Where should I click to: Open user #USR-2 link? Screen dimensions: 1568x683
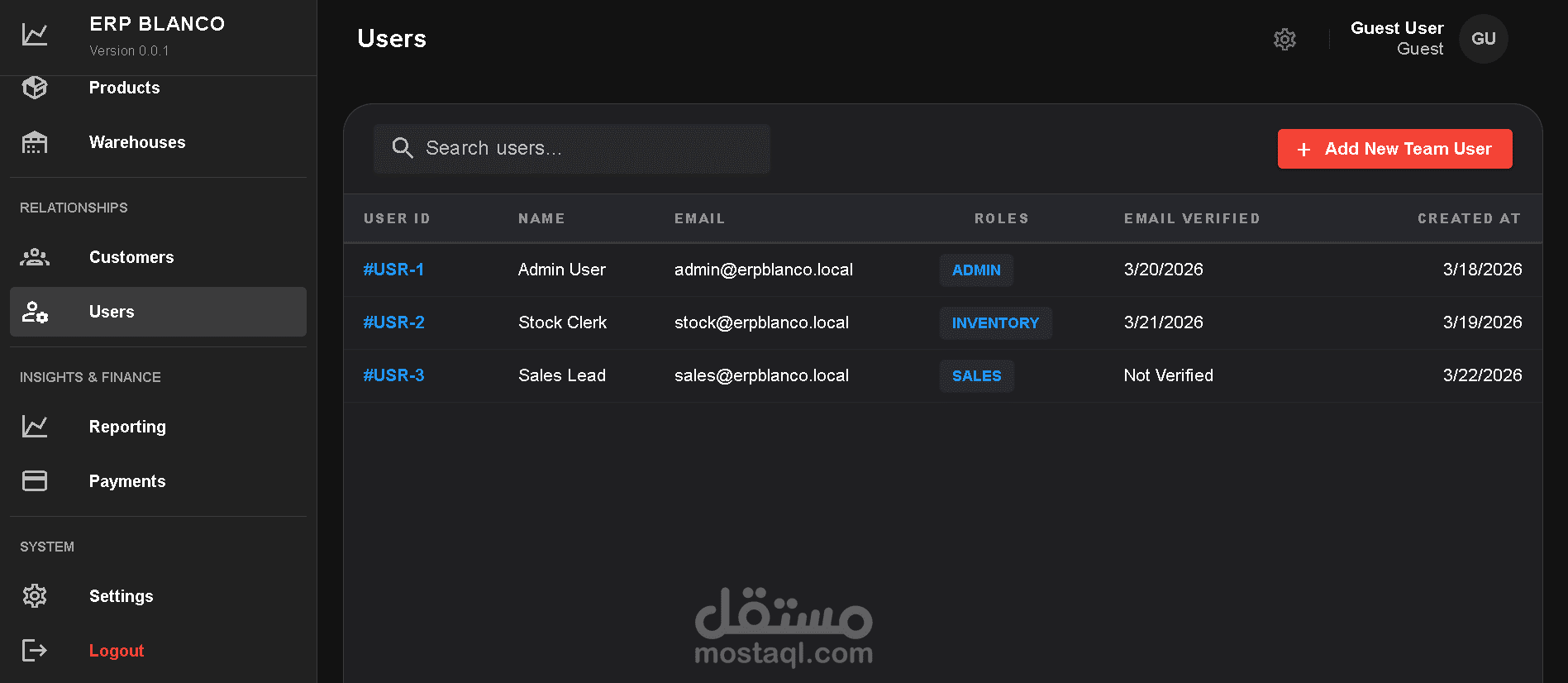click(x=394, y=322)
